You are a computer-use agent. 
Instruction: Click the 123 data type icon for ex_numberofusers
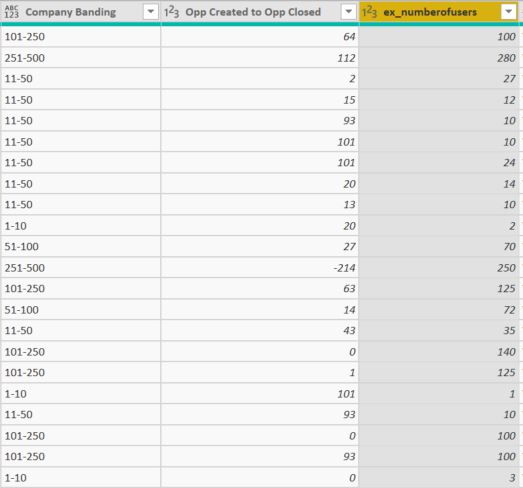point(370,12)
